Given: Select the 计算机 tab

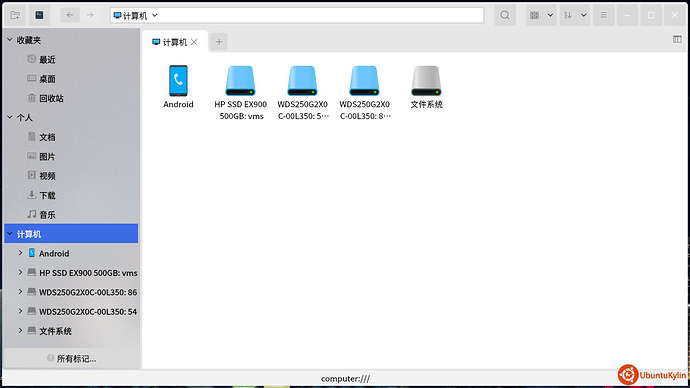Looking at the screenshot, I should click(x=175, y=42).
